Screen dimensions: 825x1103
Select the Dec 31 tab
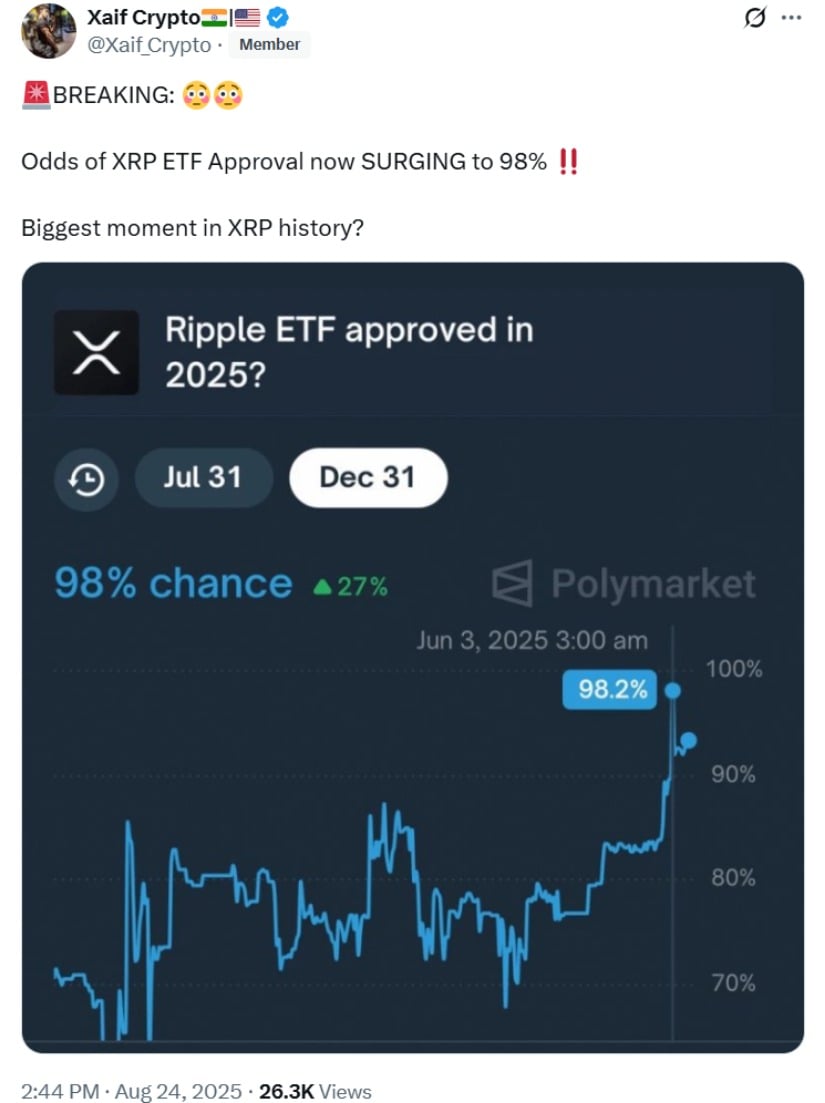pyautogui.click(x=368, y=478)
